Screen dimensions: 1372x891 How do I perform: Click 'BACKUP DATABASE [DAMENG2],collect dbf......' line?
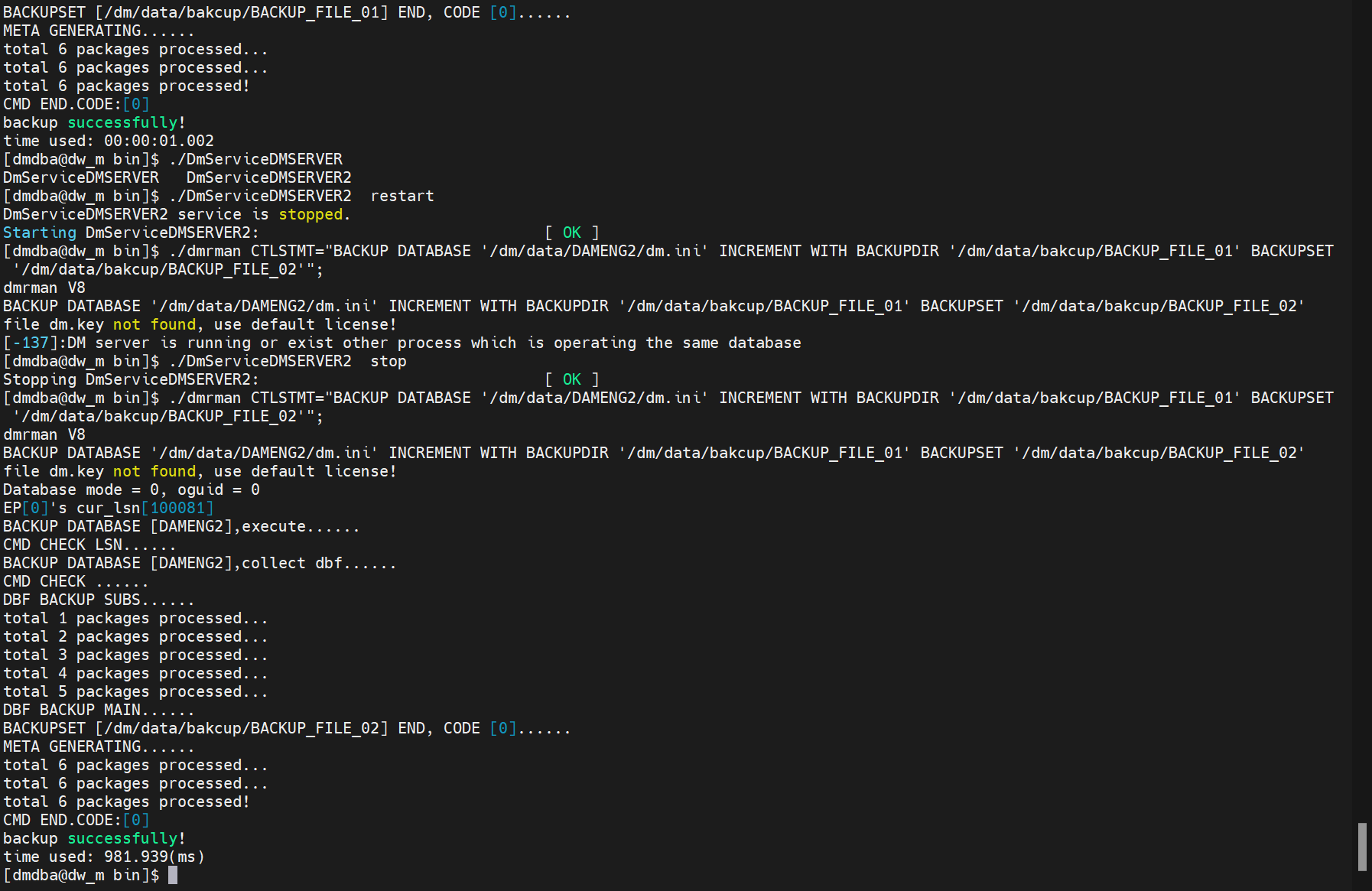(200, 563)
